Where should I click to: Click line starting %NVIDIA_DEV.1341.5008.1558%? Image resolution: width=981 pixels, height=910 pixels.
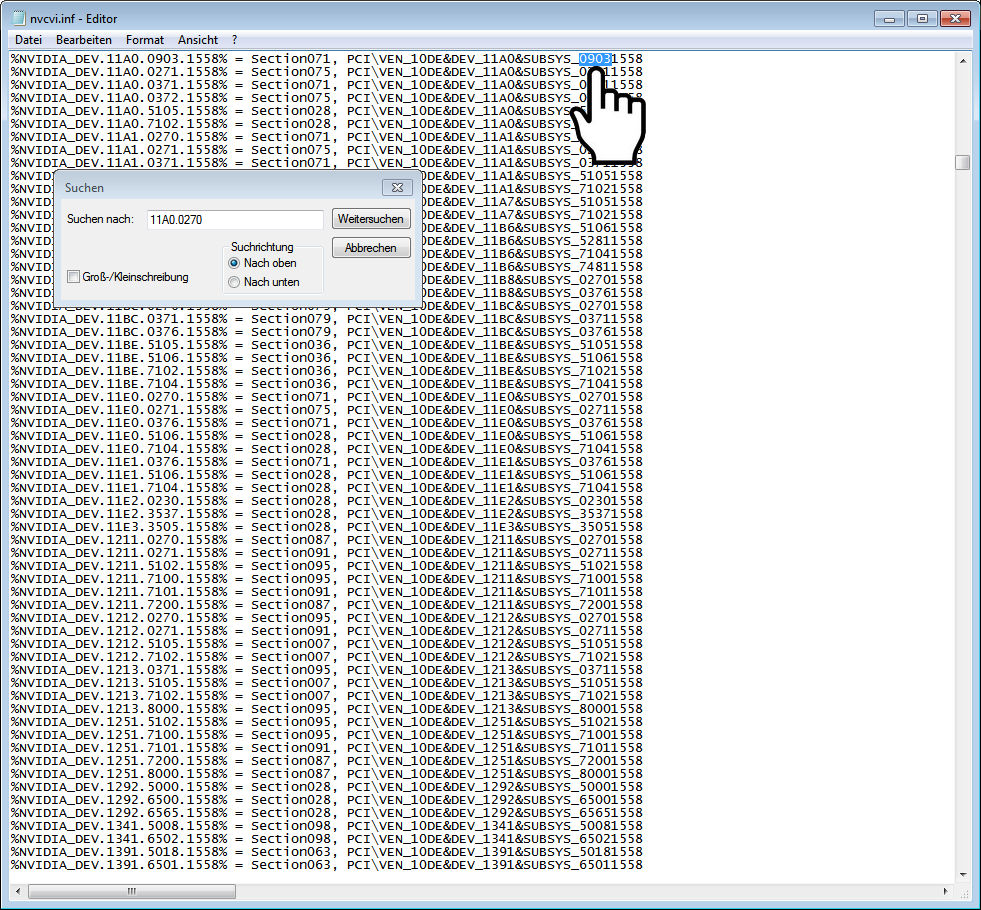pyautogui.click(x=327, y=826)
